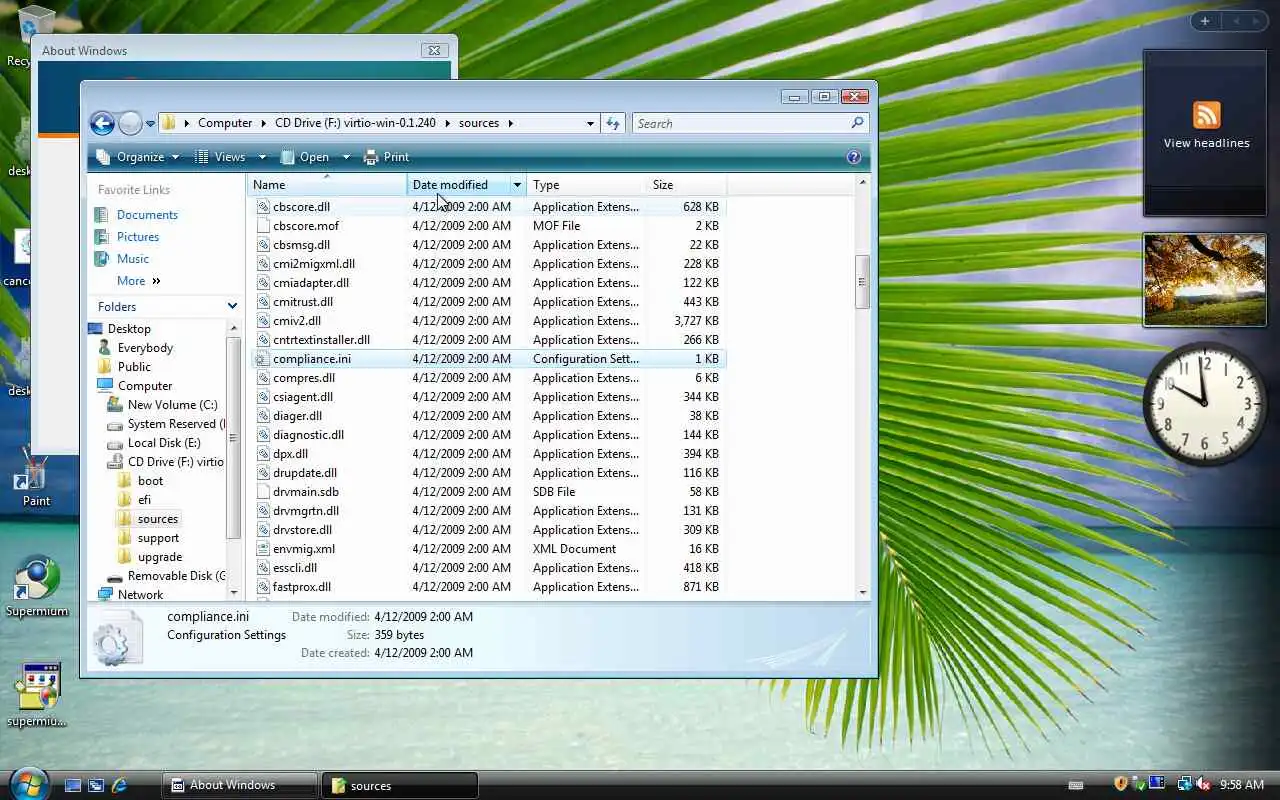Click the Views toolbar button
Viewport: 1280px width, 800px height.
coord(220,157)
